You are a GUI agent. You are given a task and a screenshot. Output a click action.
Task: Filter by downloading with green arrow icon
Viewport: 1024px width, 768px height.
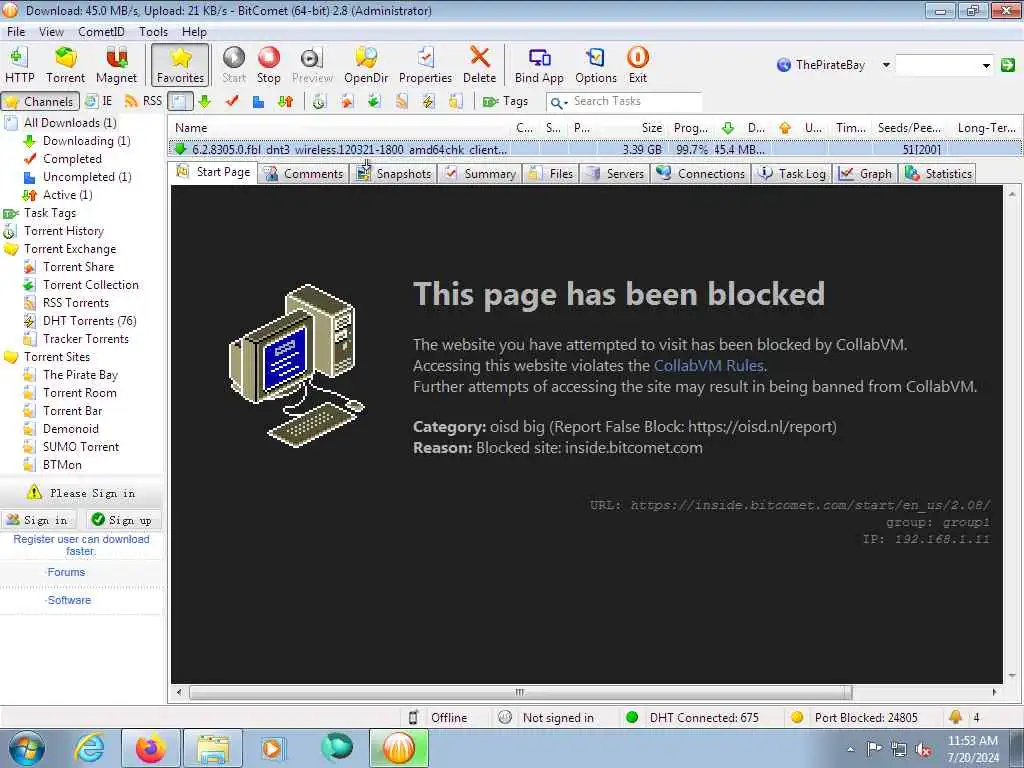[x=204, y=101]
